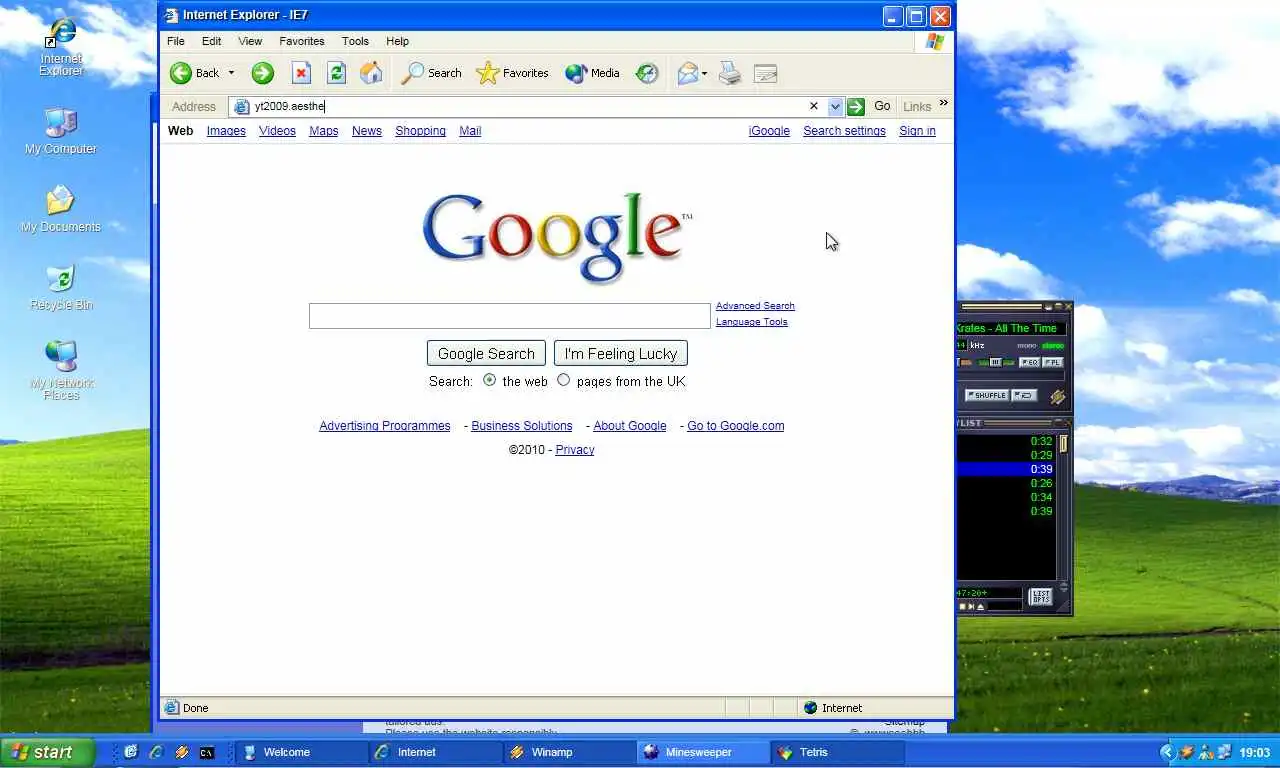1280x768 pixels.
Task: Open the Media toolbar button
Action: (x=592, y=73)
